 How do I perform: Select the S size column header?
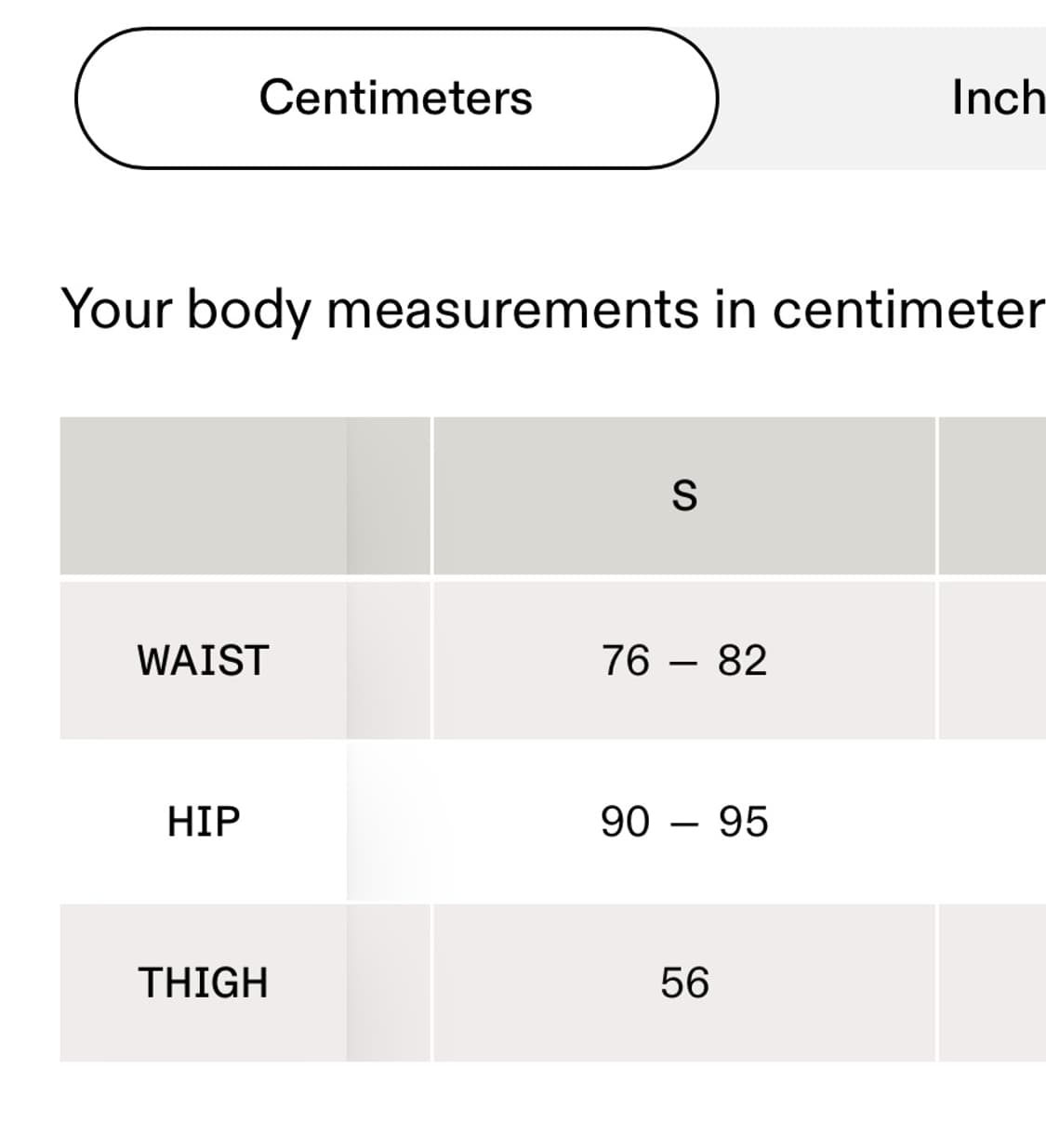(684, 495)
